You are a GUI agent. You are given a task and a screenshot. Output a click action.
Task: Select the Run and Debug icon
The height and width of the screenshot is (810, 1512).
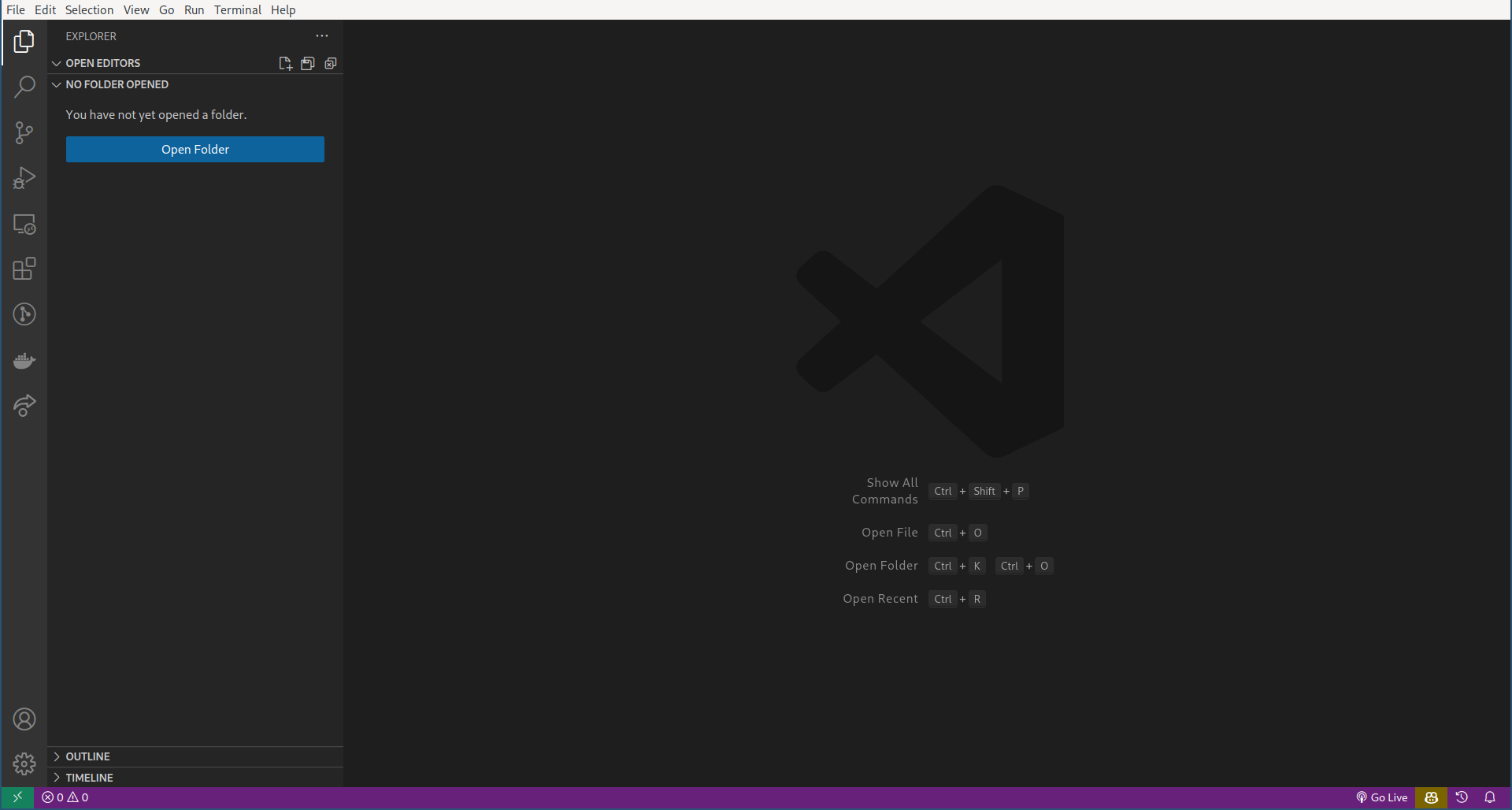pyautogui.click(x=24, y=177)
